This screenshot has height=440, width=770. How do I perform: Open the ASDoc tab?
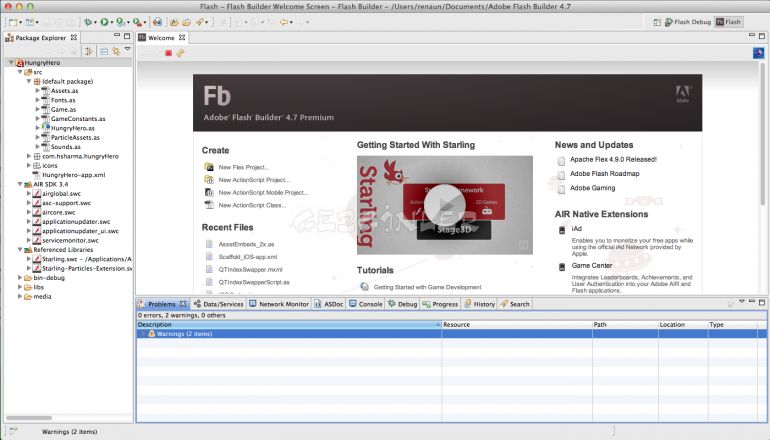point(329,304)
